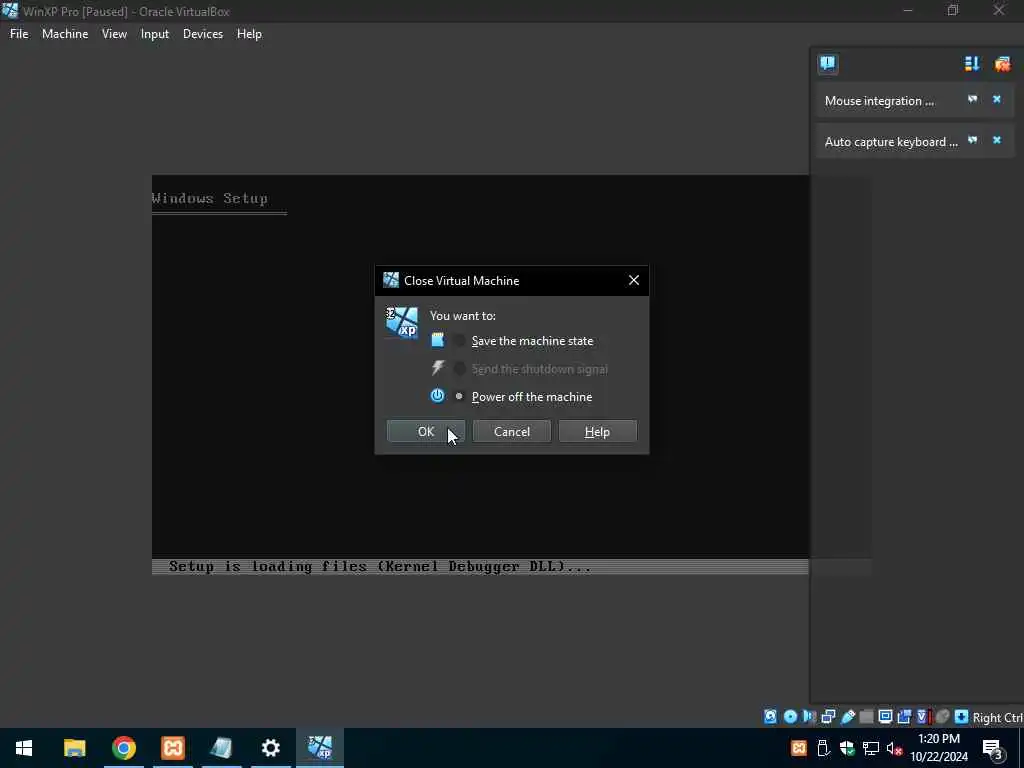Click the XP icon inside the dialog

[x=402, y=323]
